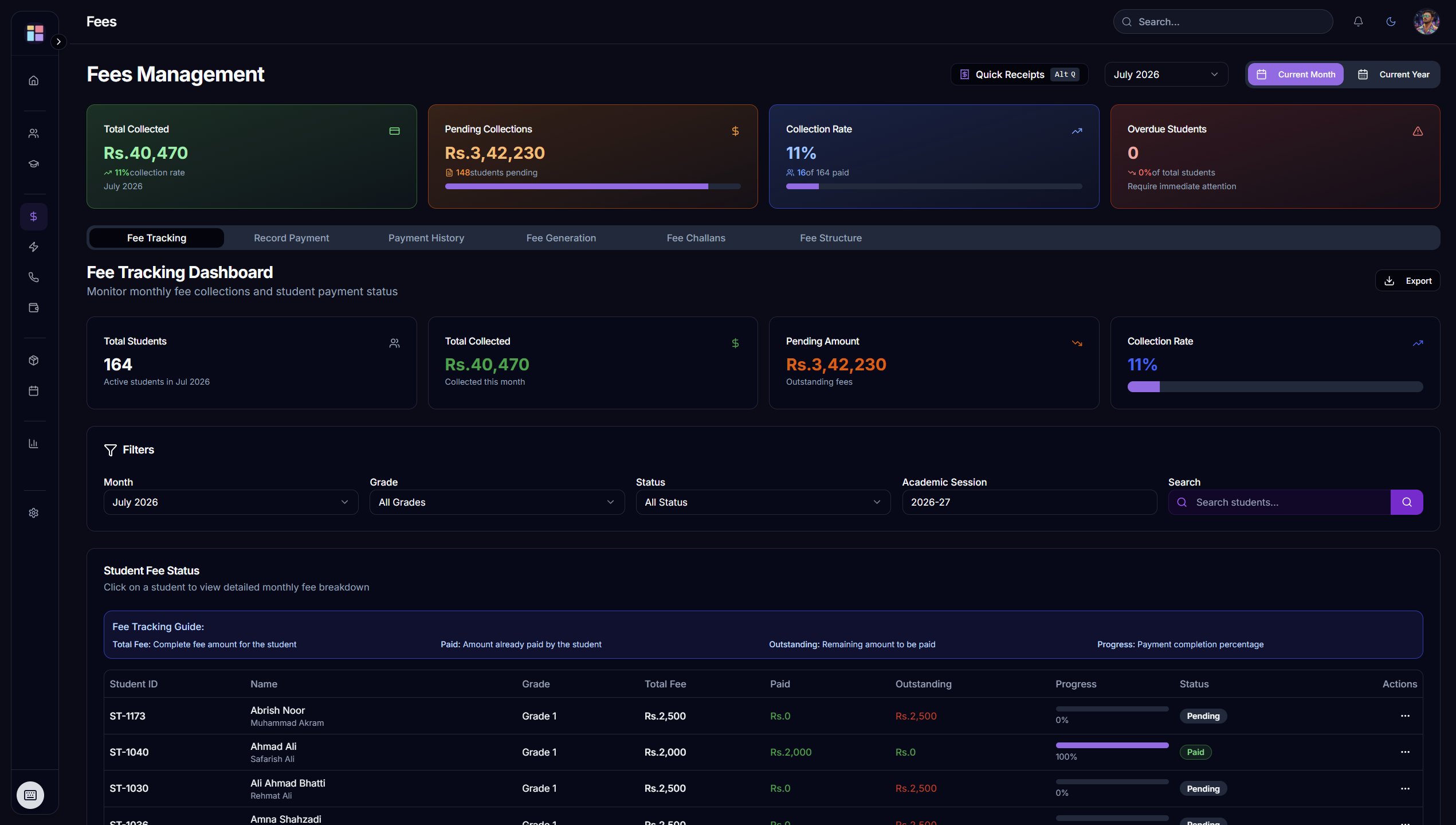Switch to Fee Generation tab
The image size is (1456, 825).
tap(561, 238)
